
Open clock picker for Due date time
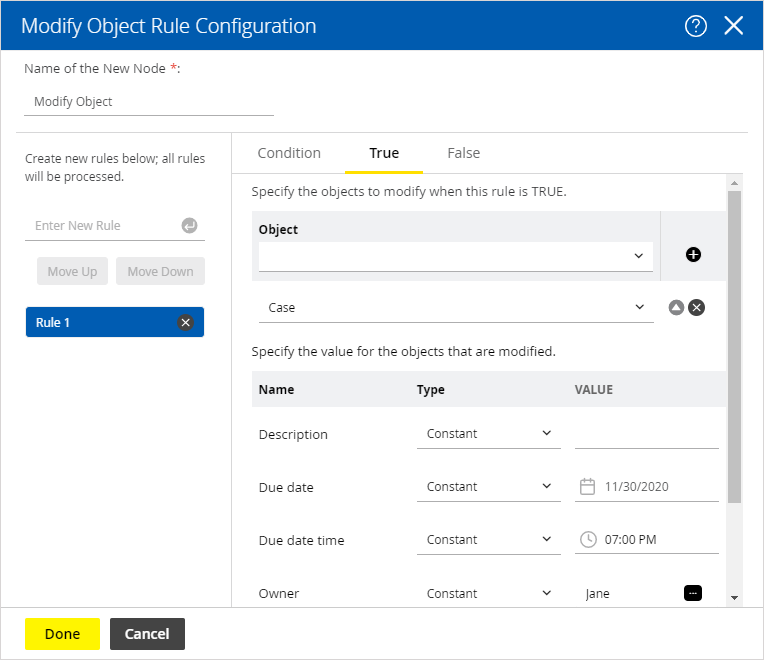[x=588, y=540]
